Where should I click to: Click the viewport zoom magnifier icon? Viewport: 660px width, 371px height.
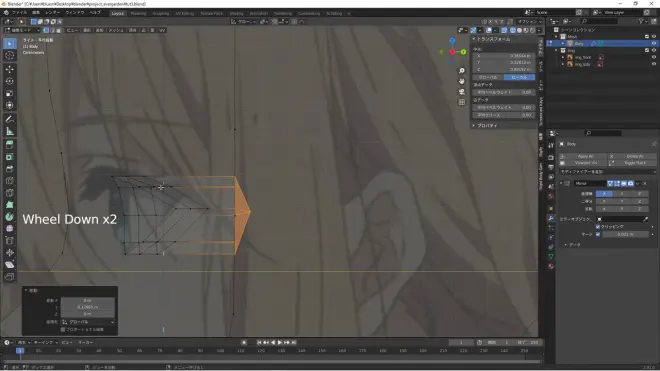(462, 71)
